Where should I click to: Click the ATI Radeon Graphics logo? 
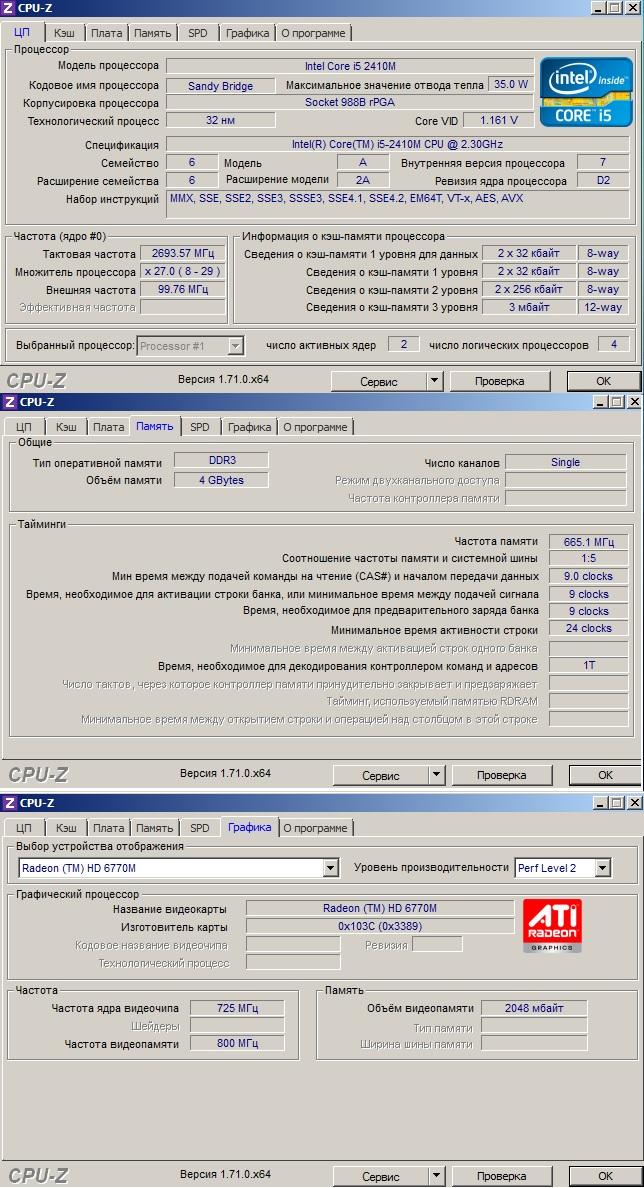[x=552, y=925]
